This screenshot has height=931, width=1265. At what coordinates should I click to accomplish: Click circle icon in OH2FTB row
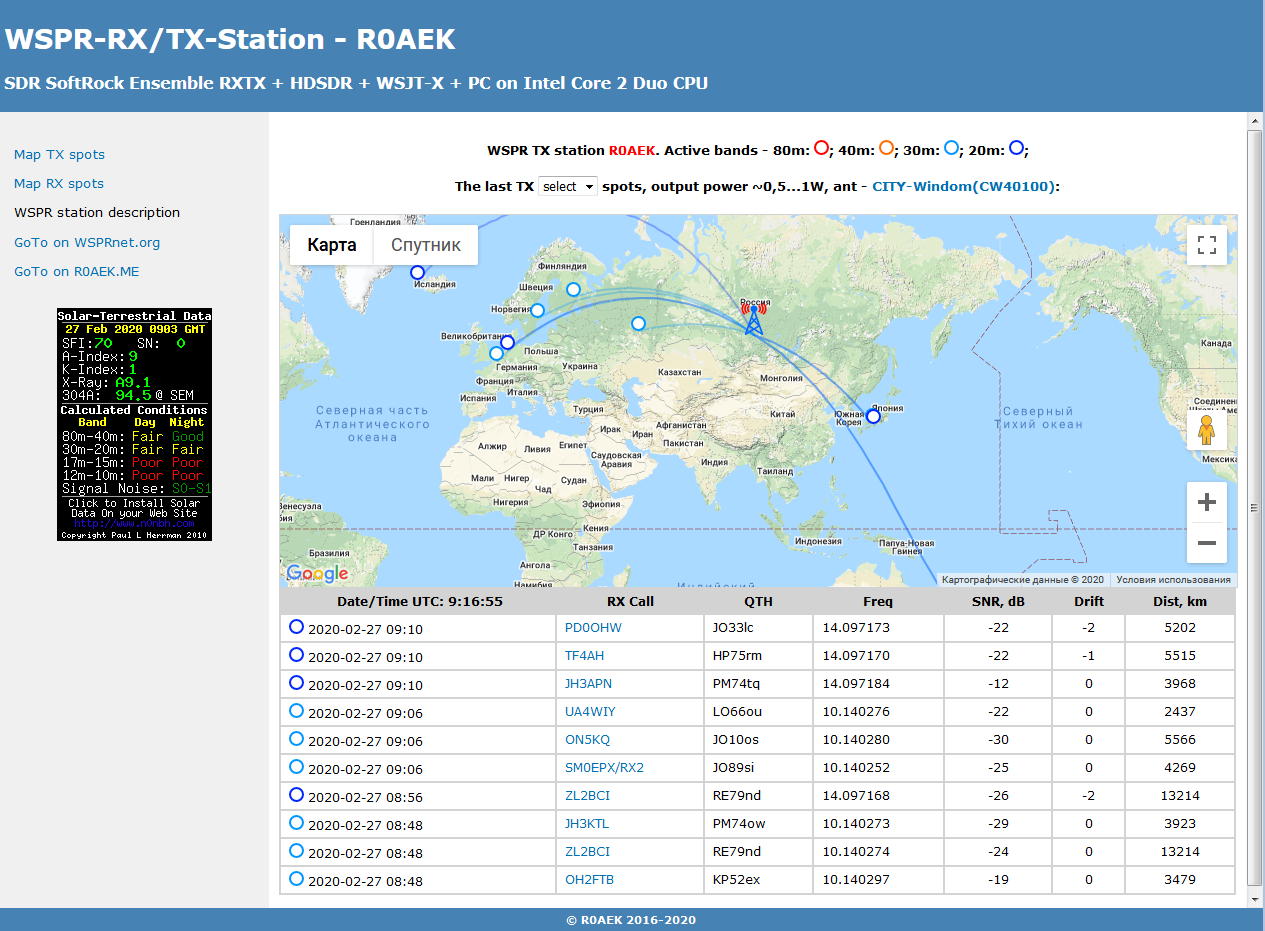296,879
